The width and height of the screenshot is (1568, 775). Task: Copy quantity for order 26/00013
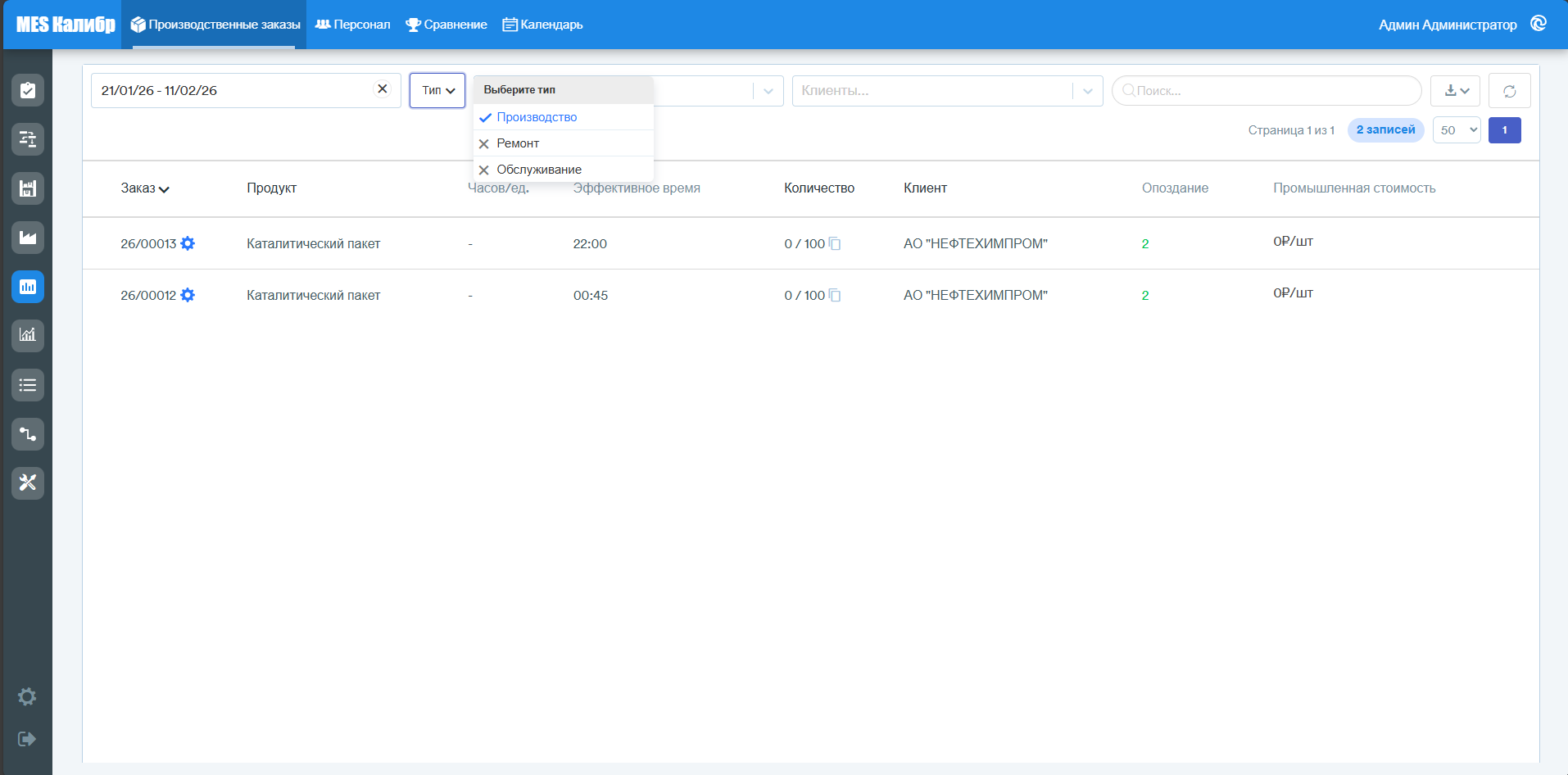(x=835, y=243)
